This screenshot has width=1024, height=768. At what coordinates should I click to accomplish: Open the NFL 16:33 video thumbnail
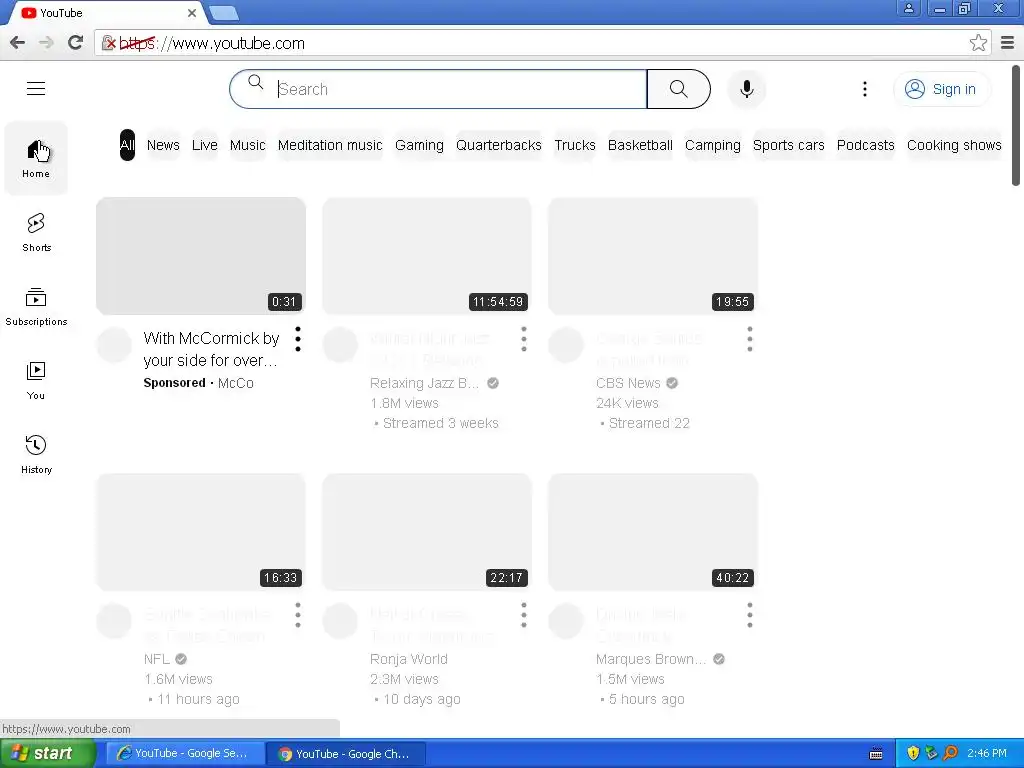pyautogui.click(x=200, y=532)
